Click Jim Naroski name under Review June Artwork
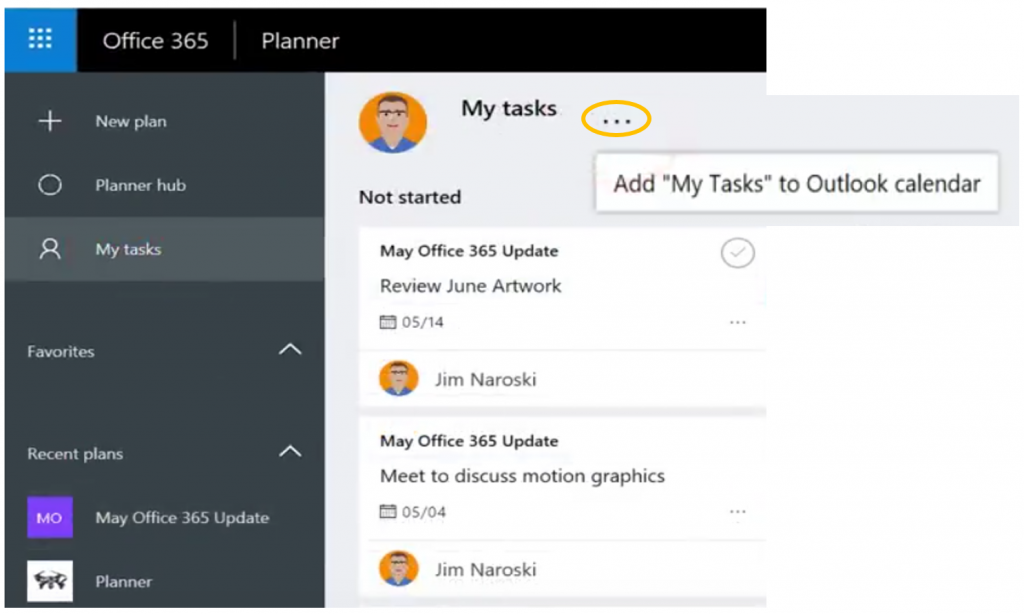Screen dimensions: 1024x614 [486, 380]
